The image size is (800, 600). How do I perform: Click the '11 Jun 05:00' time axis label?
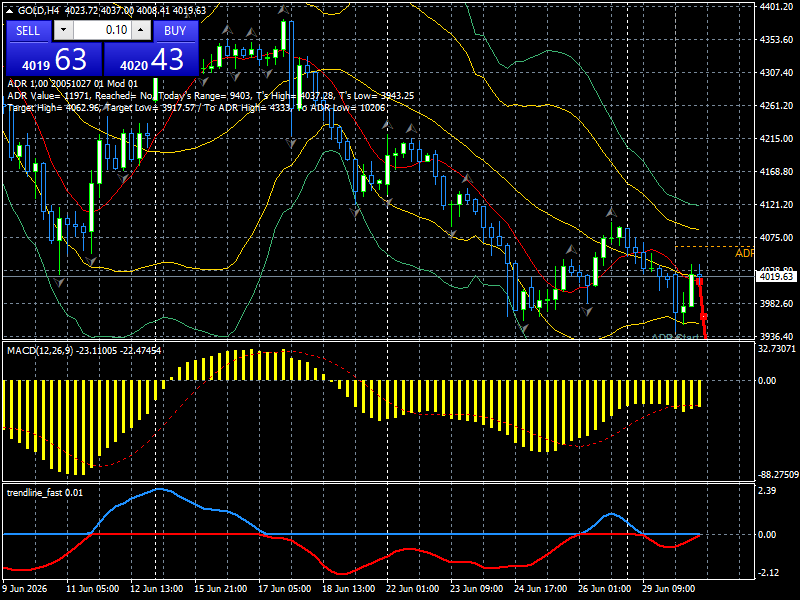click(93, 589)
